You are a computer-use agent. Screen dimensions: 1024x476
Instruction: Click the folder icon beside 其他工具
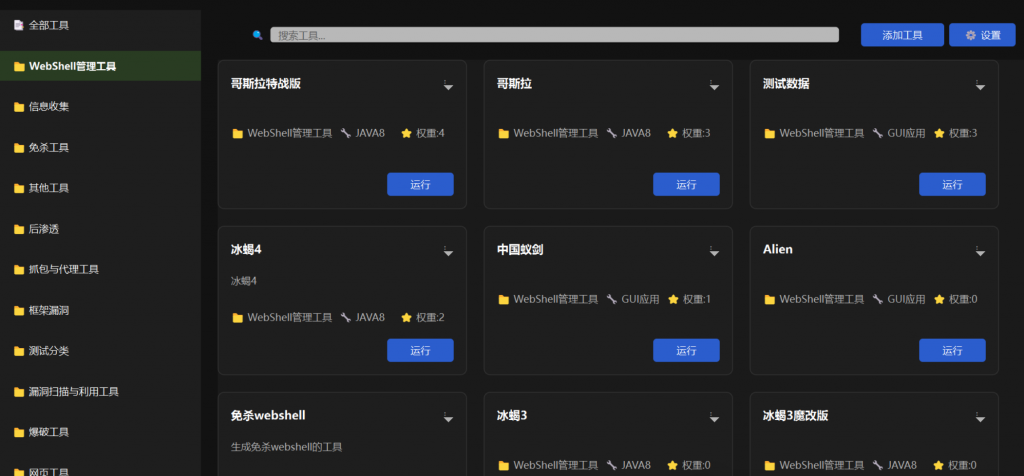click(x=19, y=189)
